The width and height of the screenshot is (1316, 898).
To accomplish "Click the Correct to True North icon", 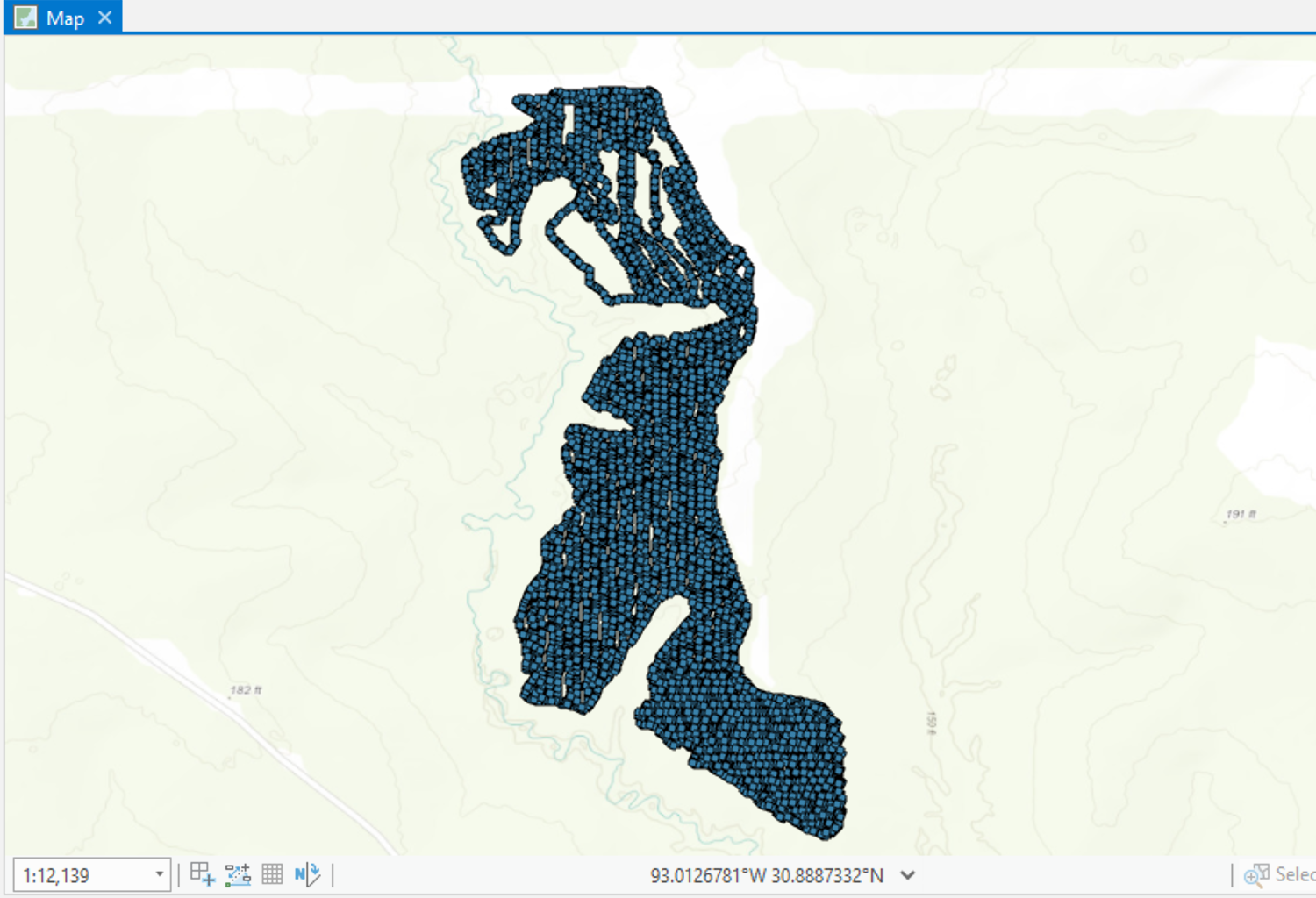I will [x=307, y=873].
